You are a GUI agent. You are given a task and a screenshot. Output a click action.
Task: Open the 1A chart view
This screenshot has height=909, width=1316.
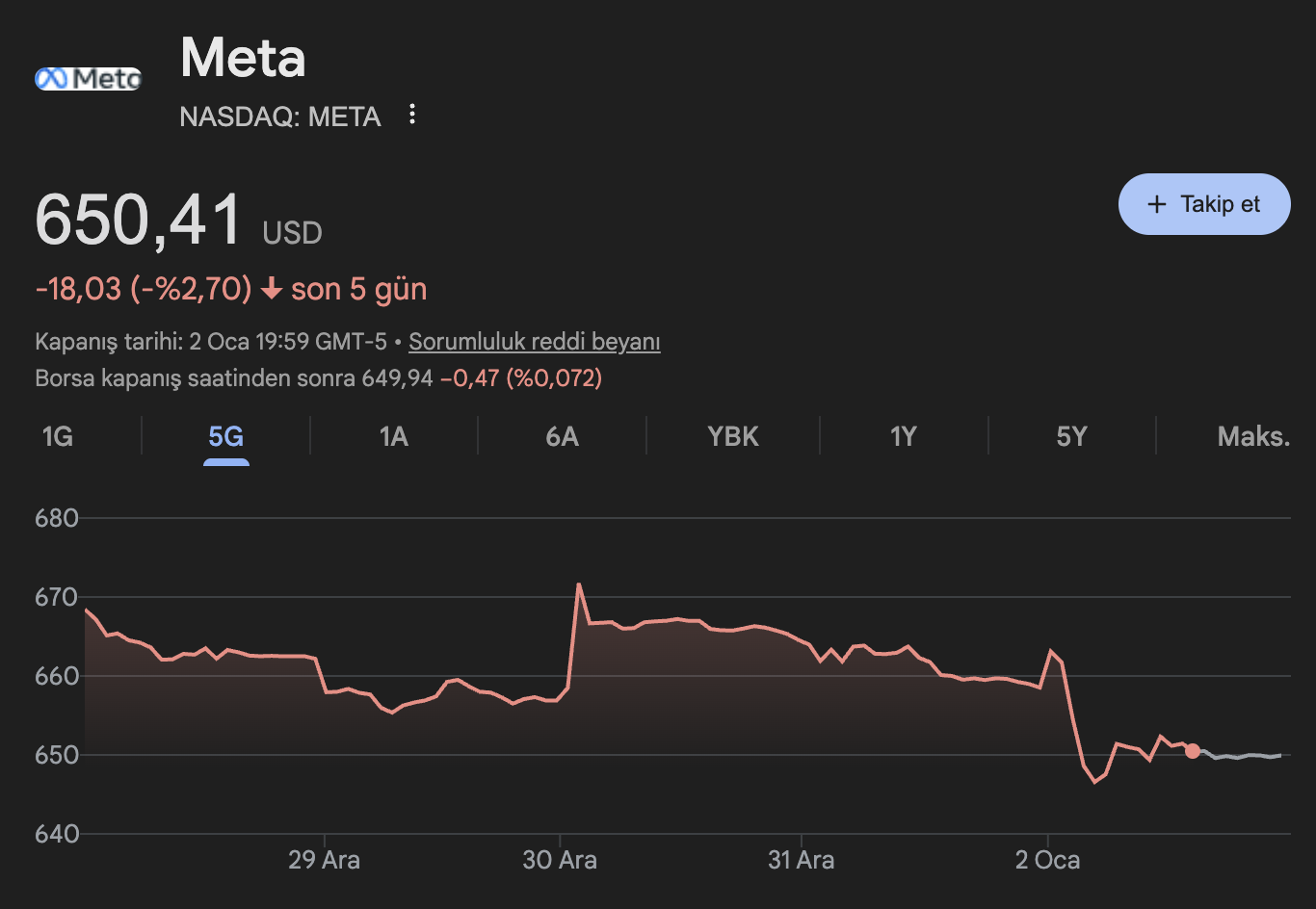coord(393,436)
